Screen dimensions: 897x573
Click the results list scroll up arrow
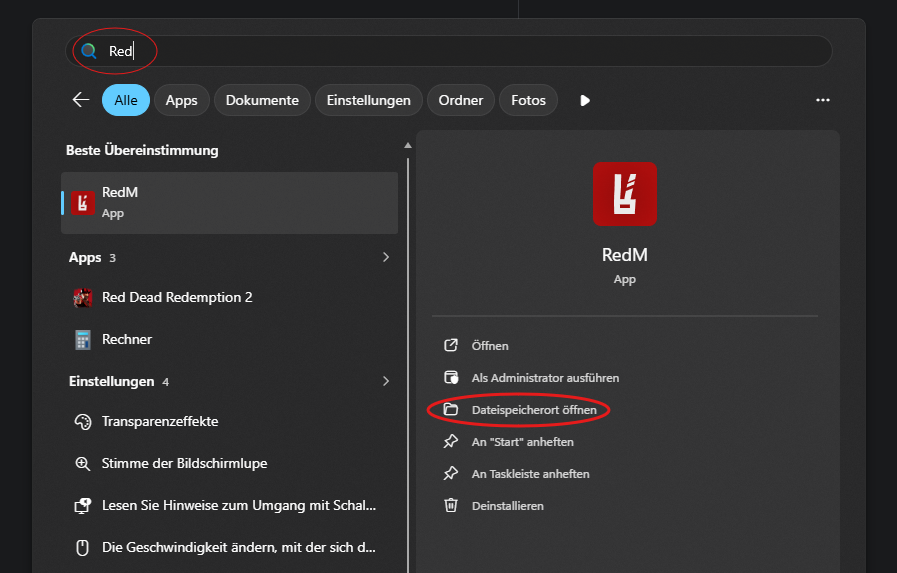point(408,146)
